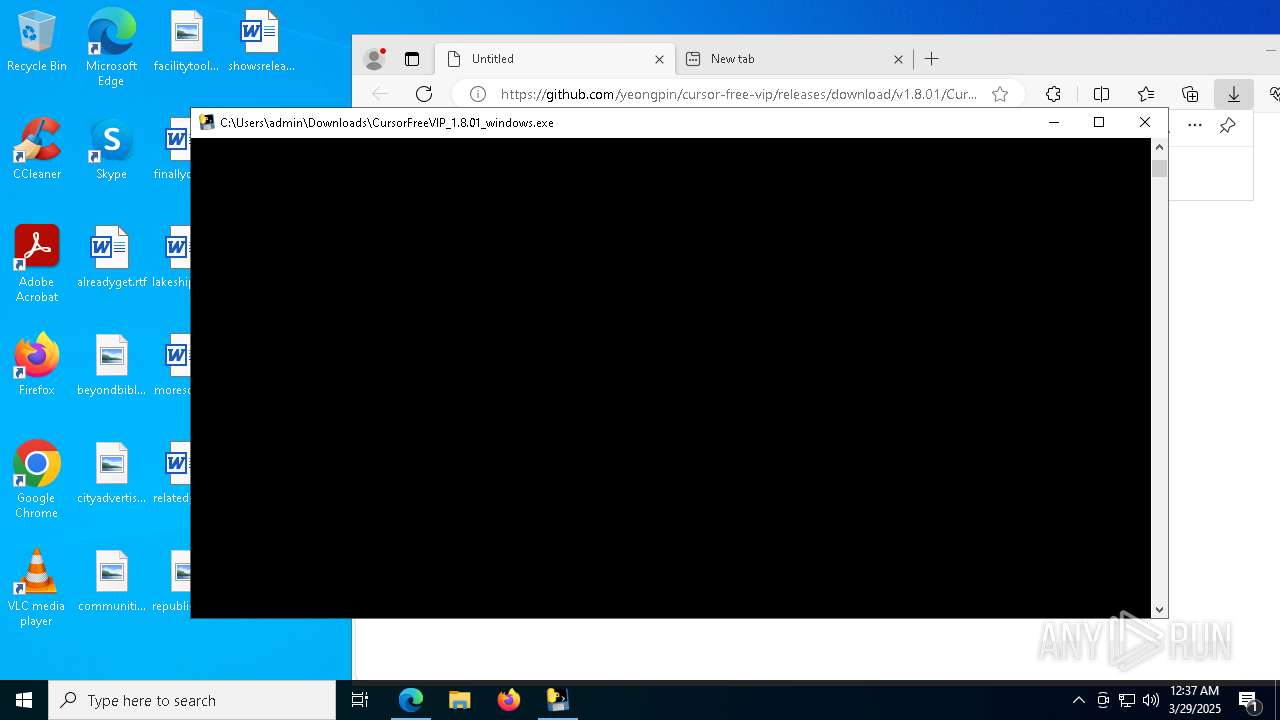Open network status tray icon

pos(1127,700)
